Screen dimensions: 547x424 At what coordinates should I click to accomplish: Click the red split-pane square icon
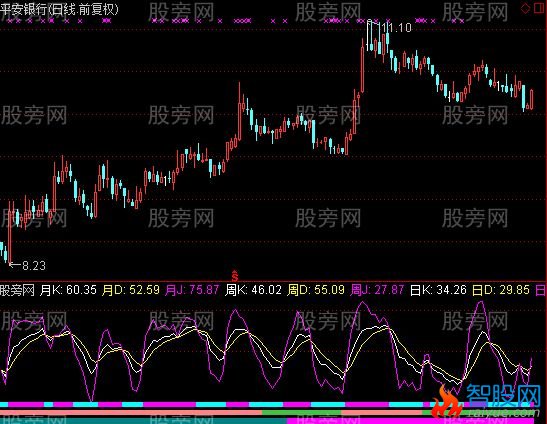pyautogui.click(x=539, y=8)
